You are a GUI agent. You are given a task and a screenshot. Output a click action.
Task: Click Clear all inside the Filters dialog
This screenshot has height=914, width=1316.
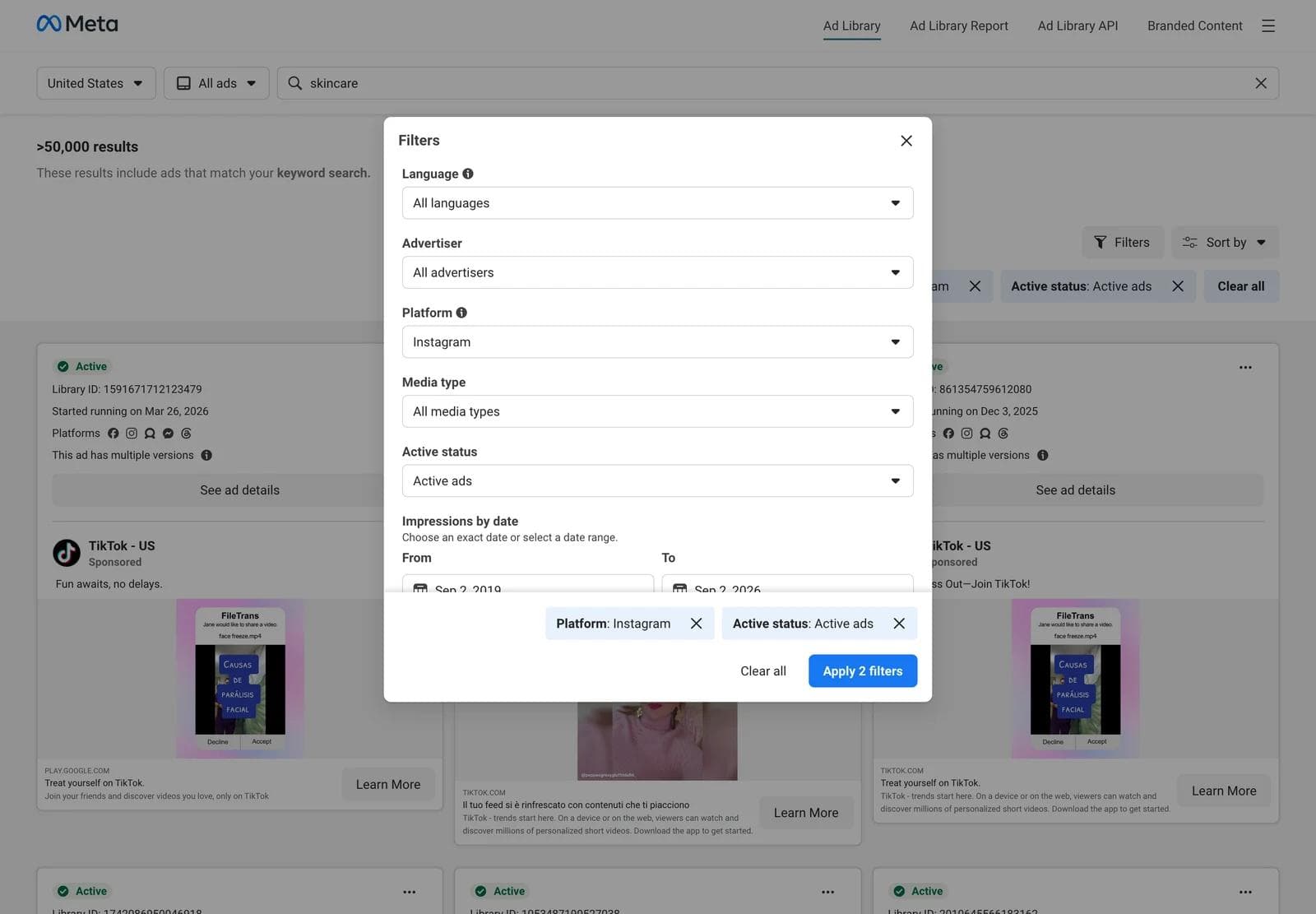coord(763,671)
